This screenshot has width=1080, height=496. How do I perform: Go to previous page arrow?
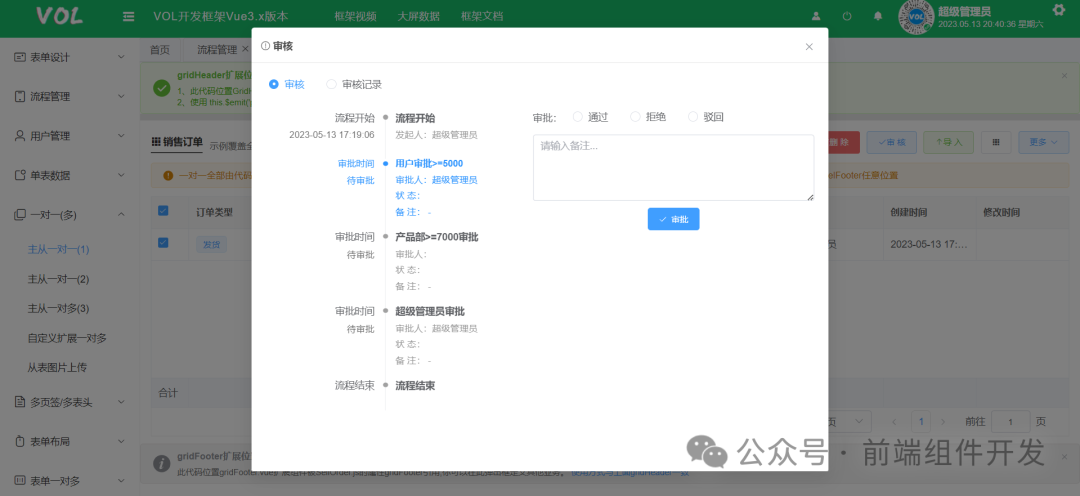(x=894, y=421)
